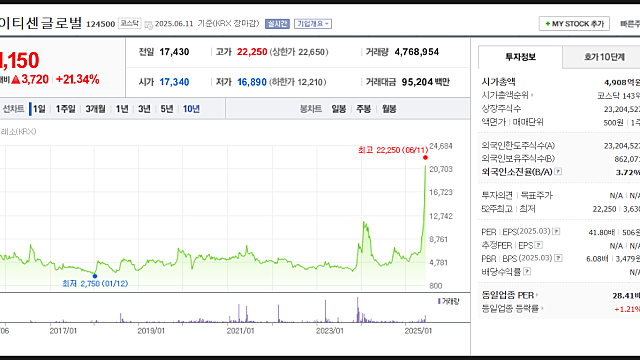
Task: Click the 최저 2,750 (01/12) chart label
Action: pos(95,283)
